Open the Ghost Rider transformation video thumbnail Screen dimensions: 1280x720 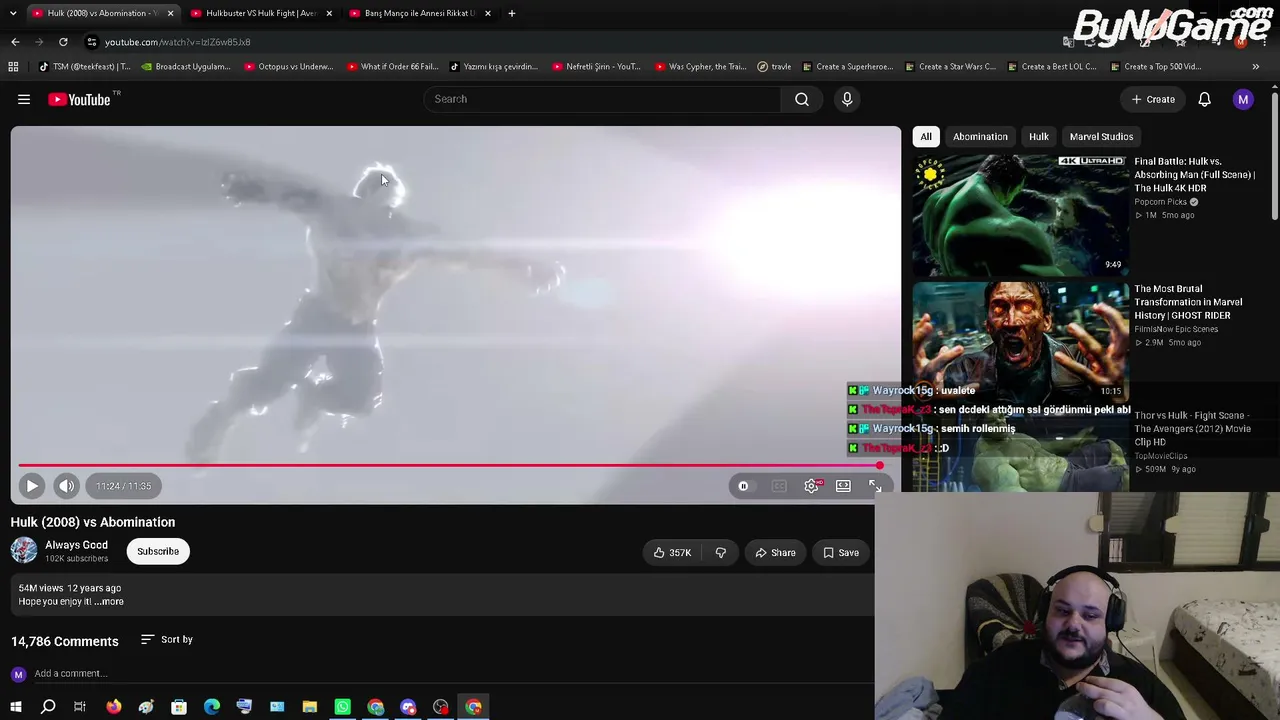point(1020,341)
